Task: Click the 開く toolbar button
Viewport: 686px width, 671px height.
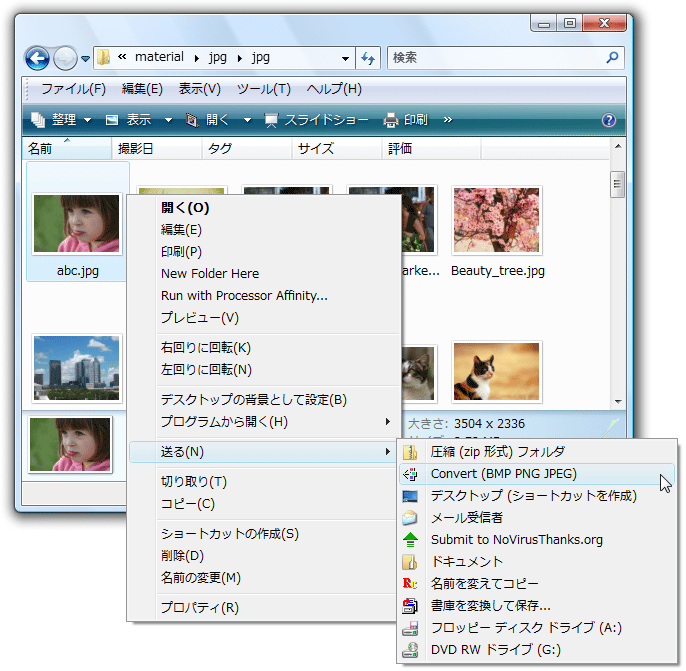Action: click(x=209, y=119)
